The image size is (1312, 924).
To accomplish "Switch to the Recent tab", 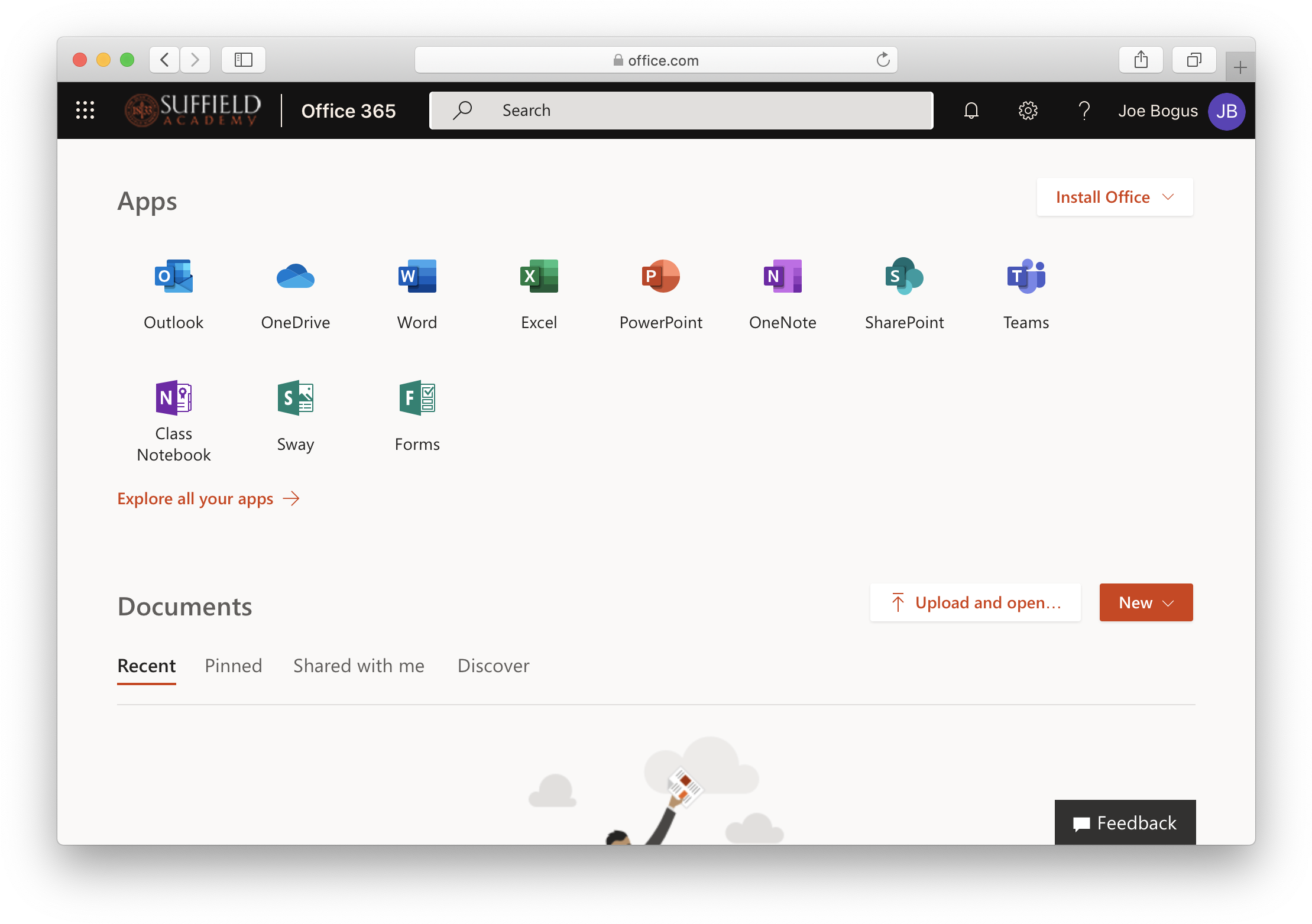I will (x=147, y=666).
